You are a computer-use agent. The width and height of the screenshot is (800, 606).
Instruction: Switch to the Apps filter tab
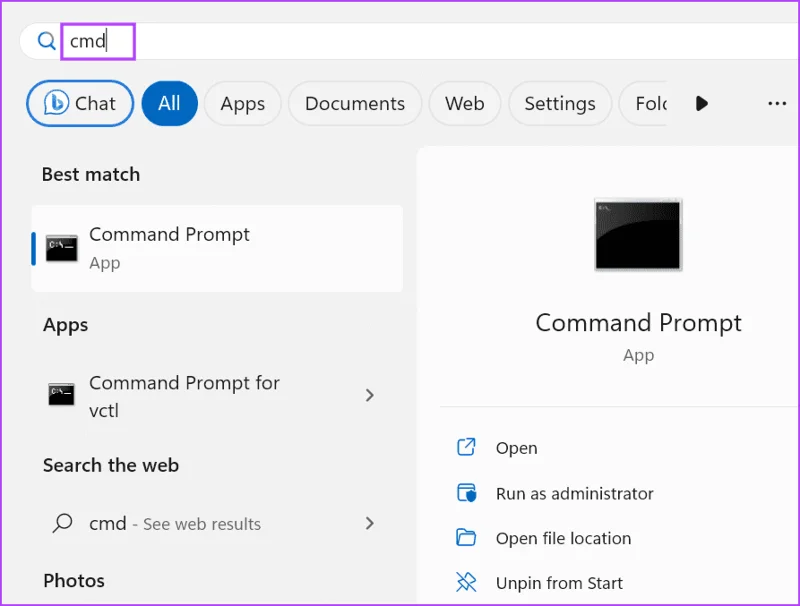click(243, 104)
